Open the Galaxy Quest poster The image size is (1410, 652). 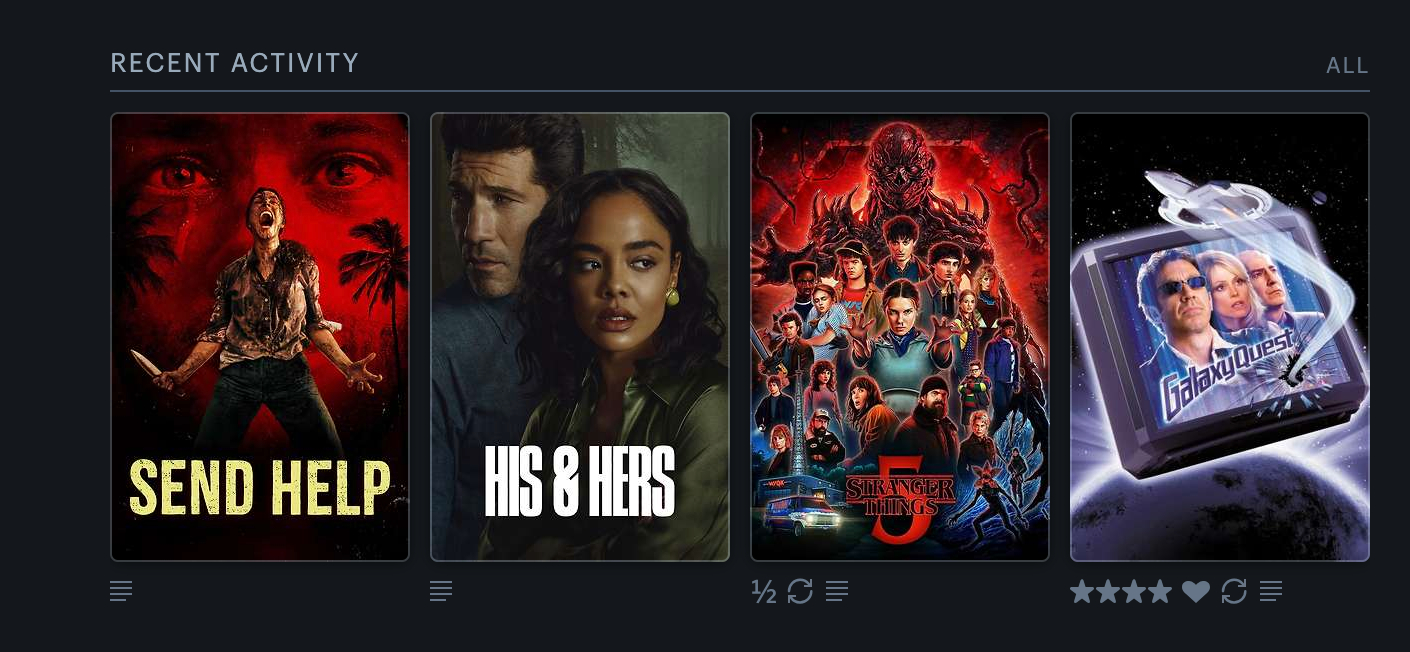pos(1220,337)
